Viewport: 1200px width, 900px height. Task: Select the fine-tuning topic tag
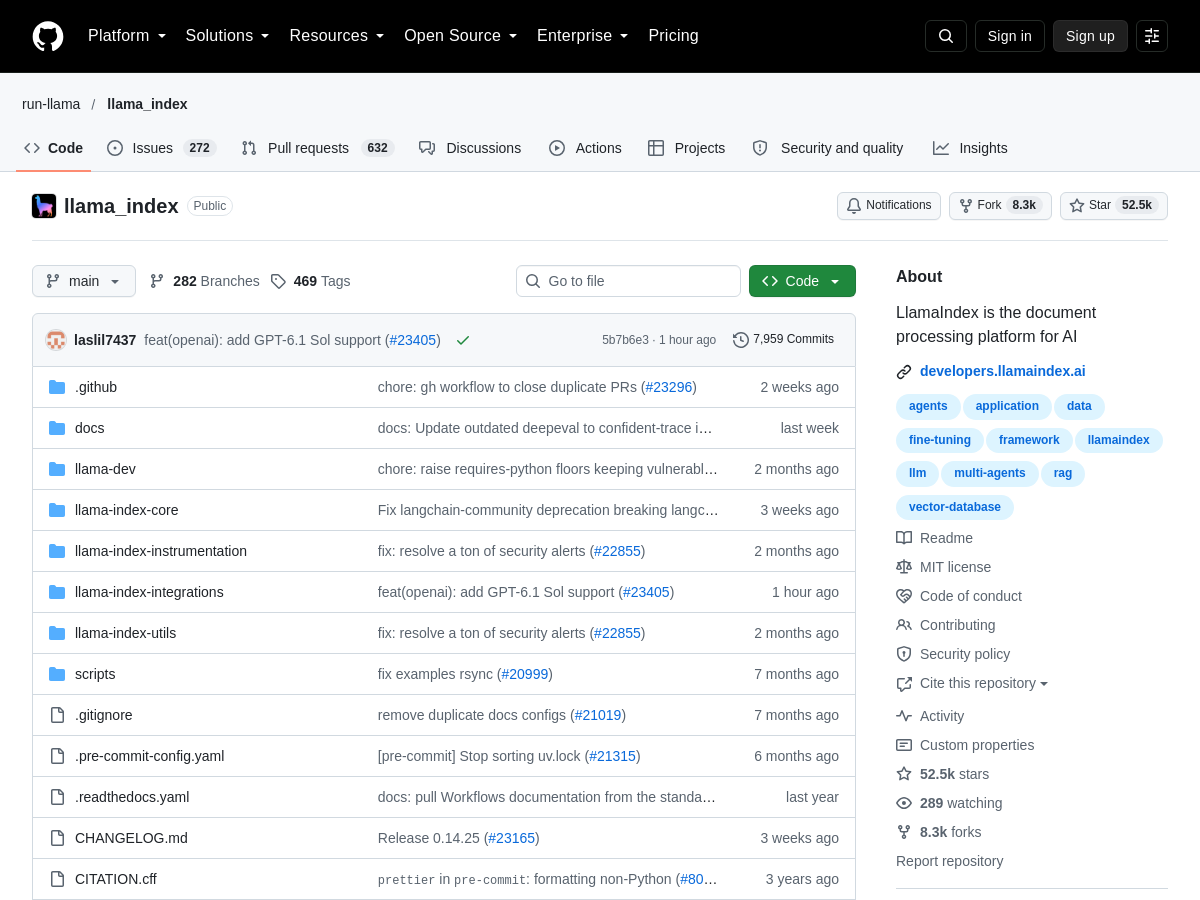click(940, 440)
